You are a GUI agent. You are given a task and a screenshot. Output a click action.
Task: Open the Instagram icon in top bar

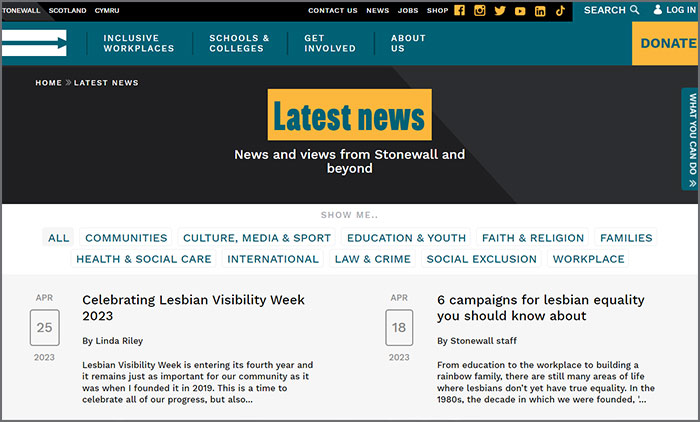pyautogui.click(x=479, y=10)
